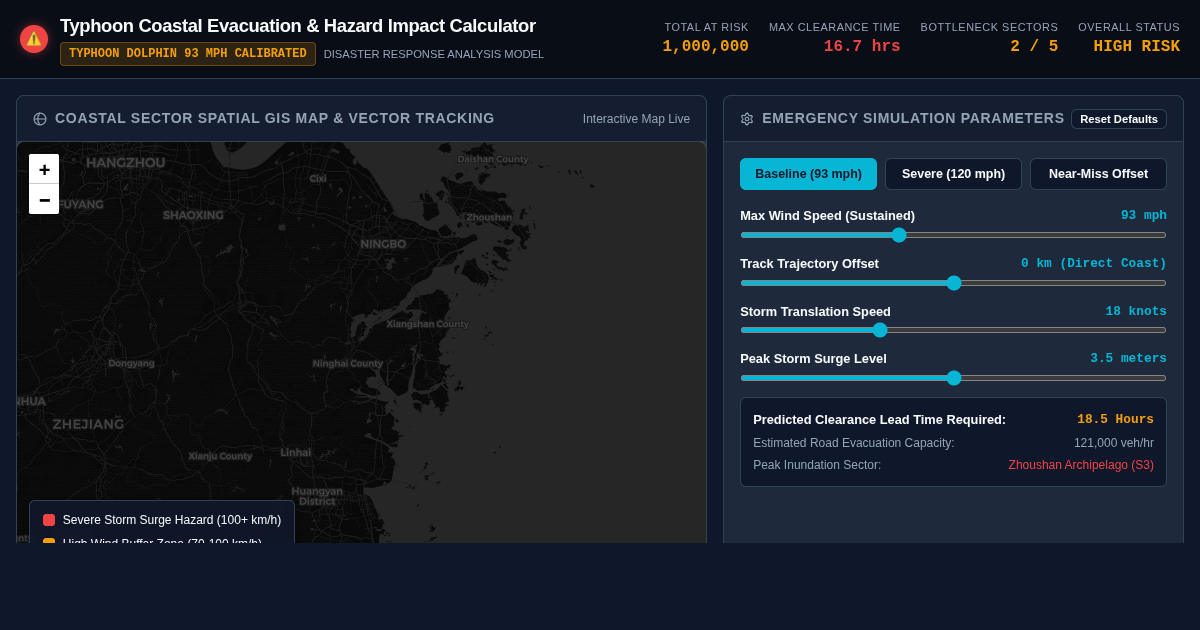Screen dimensions: 1200x630
Task: Zoom in on the map
Action: pyautogui.click(x=44, y=169)
